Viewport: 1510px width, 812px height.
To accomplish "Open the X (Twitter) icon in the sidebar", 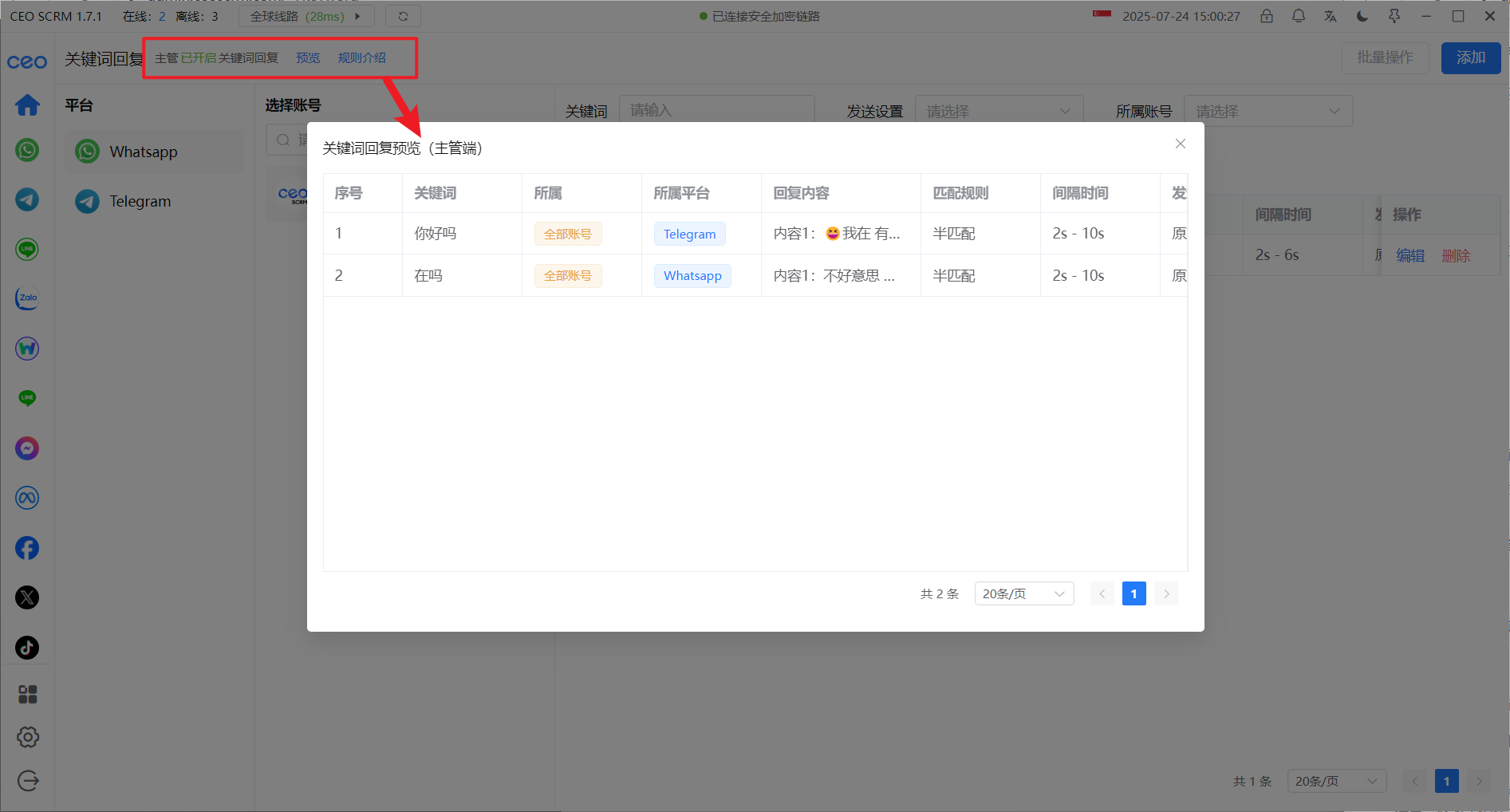I will 27,597.
